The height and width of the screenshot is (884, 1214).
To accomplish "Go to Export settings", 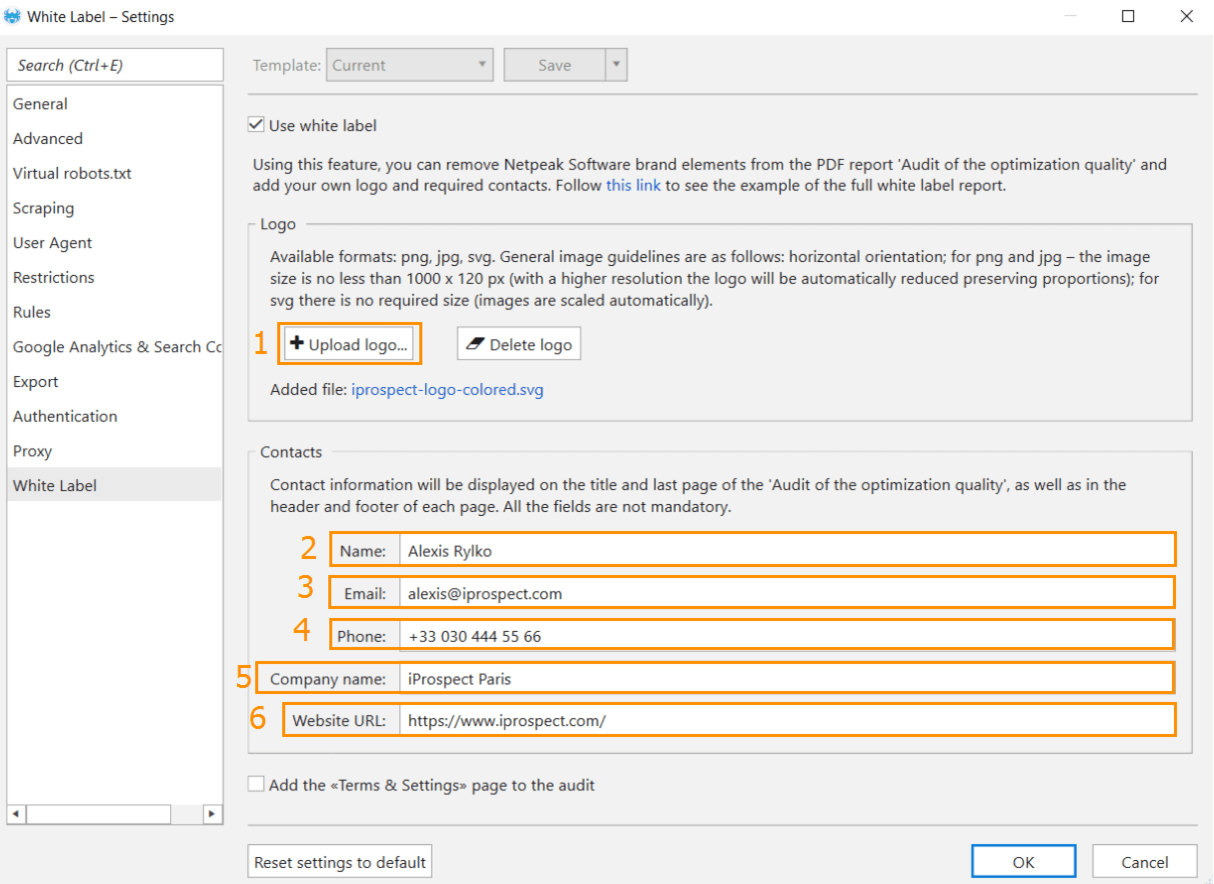I will (115, 381).
